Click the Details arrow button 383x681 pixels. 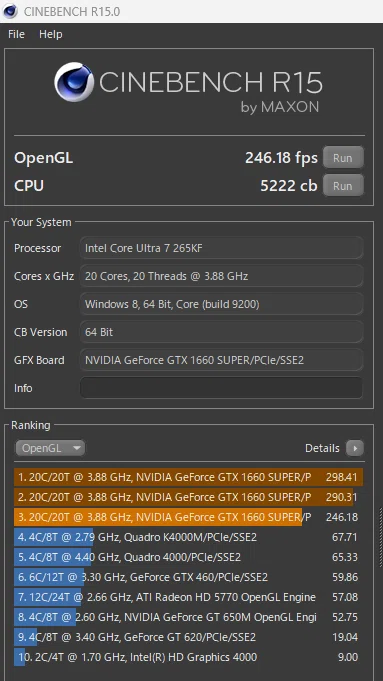point(355,448)
